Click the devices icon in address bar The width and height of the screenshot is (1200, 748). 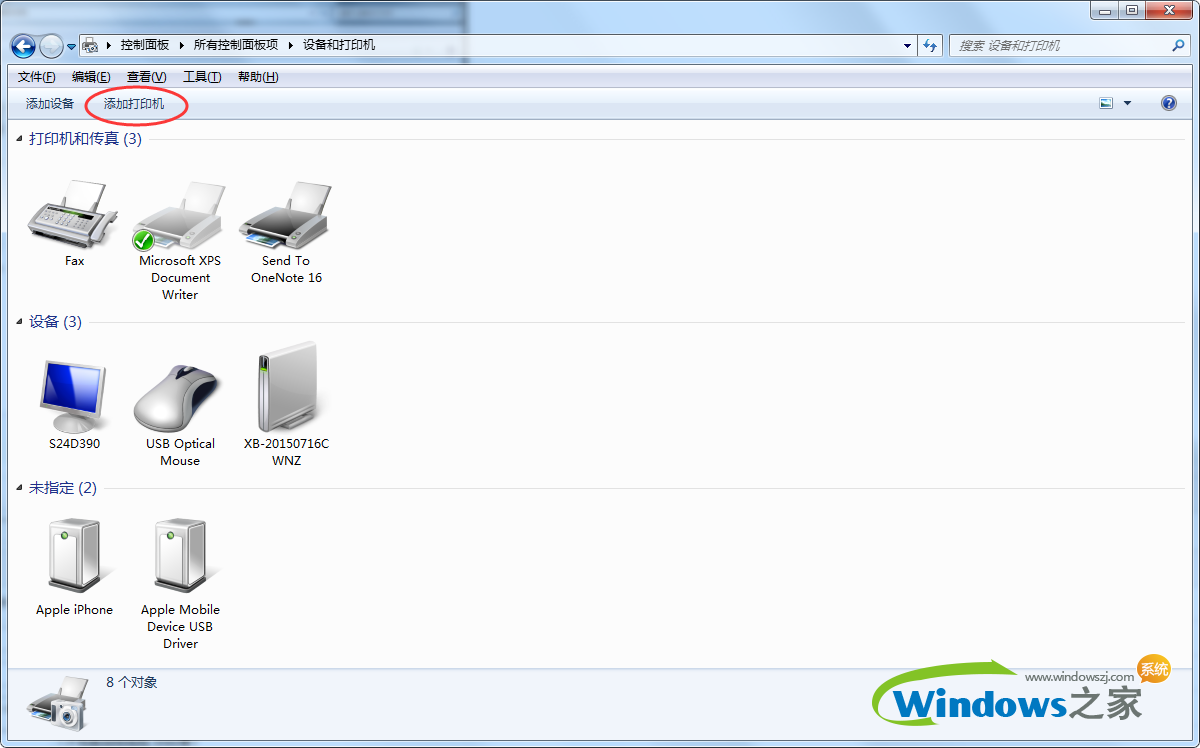click(90, 45)
